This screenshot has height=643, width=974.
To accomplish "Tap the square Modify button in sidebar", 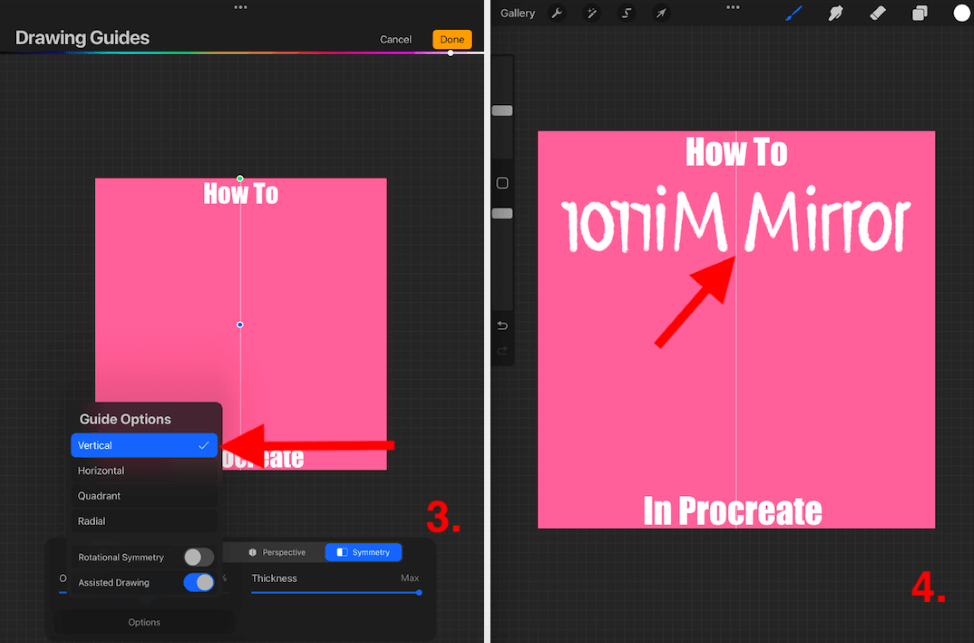I will click(503, 183).
